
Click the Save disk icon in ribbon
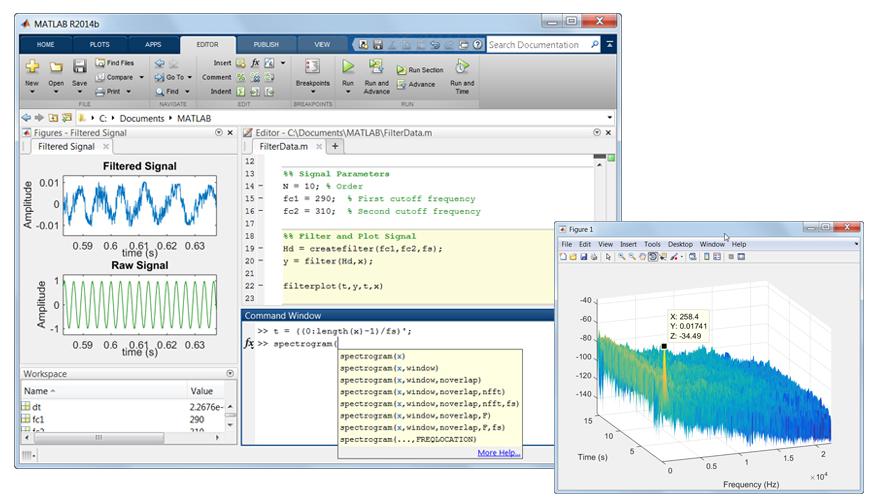80,66
